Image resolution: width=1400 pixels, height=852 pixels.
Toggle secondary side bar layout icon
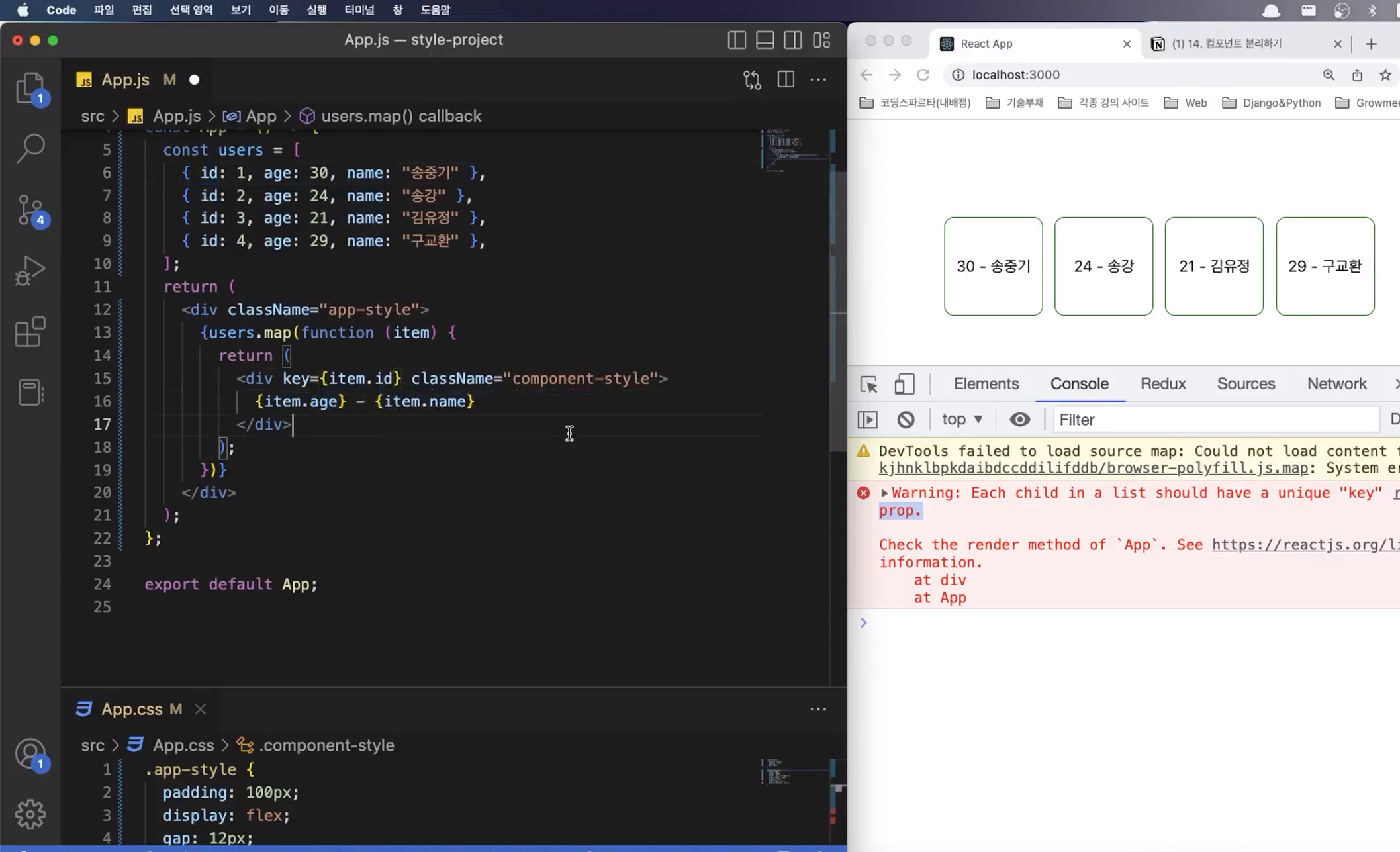793,40
